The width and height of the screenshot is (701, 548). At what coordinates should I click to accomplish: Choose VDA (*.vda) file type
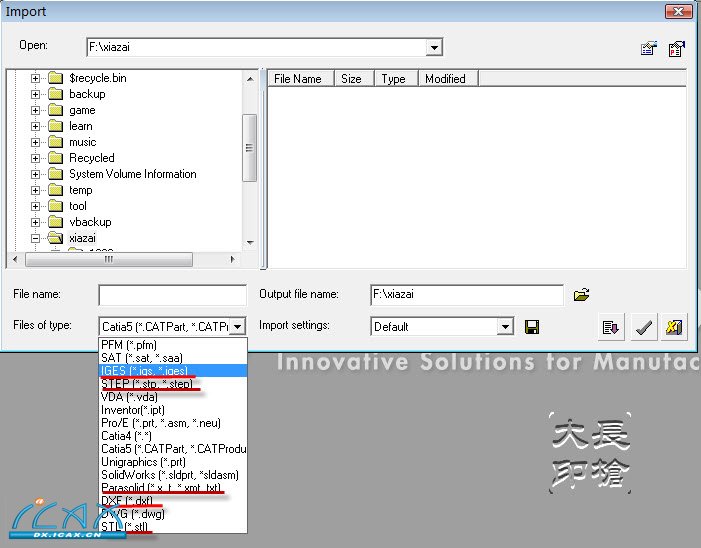point(173,397)
